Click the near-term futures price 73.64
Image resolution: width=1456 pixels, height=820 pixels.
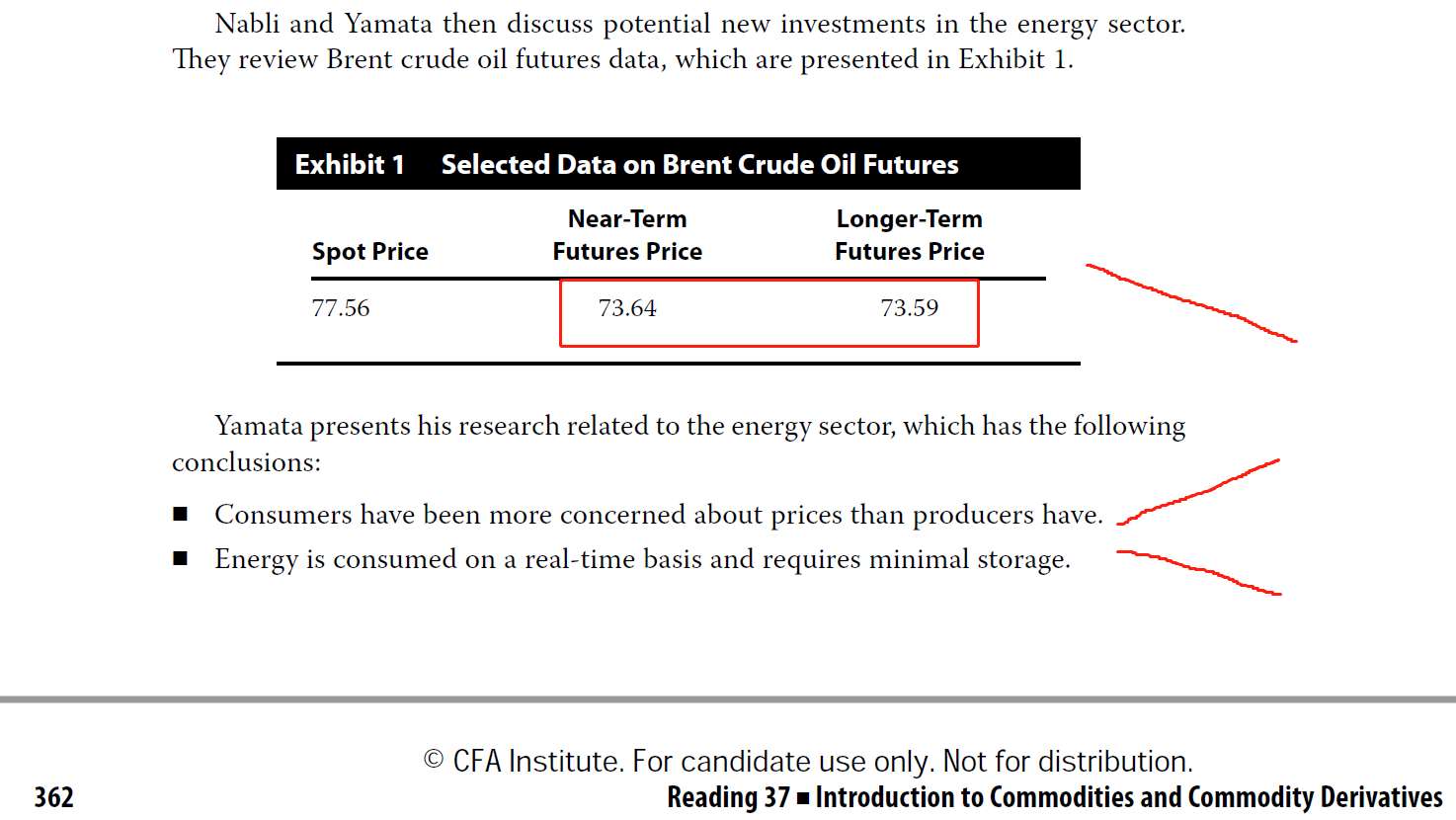627,308
